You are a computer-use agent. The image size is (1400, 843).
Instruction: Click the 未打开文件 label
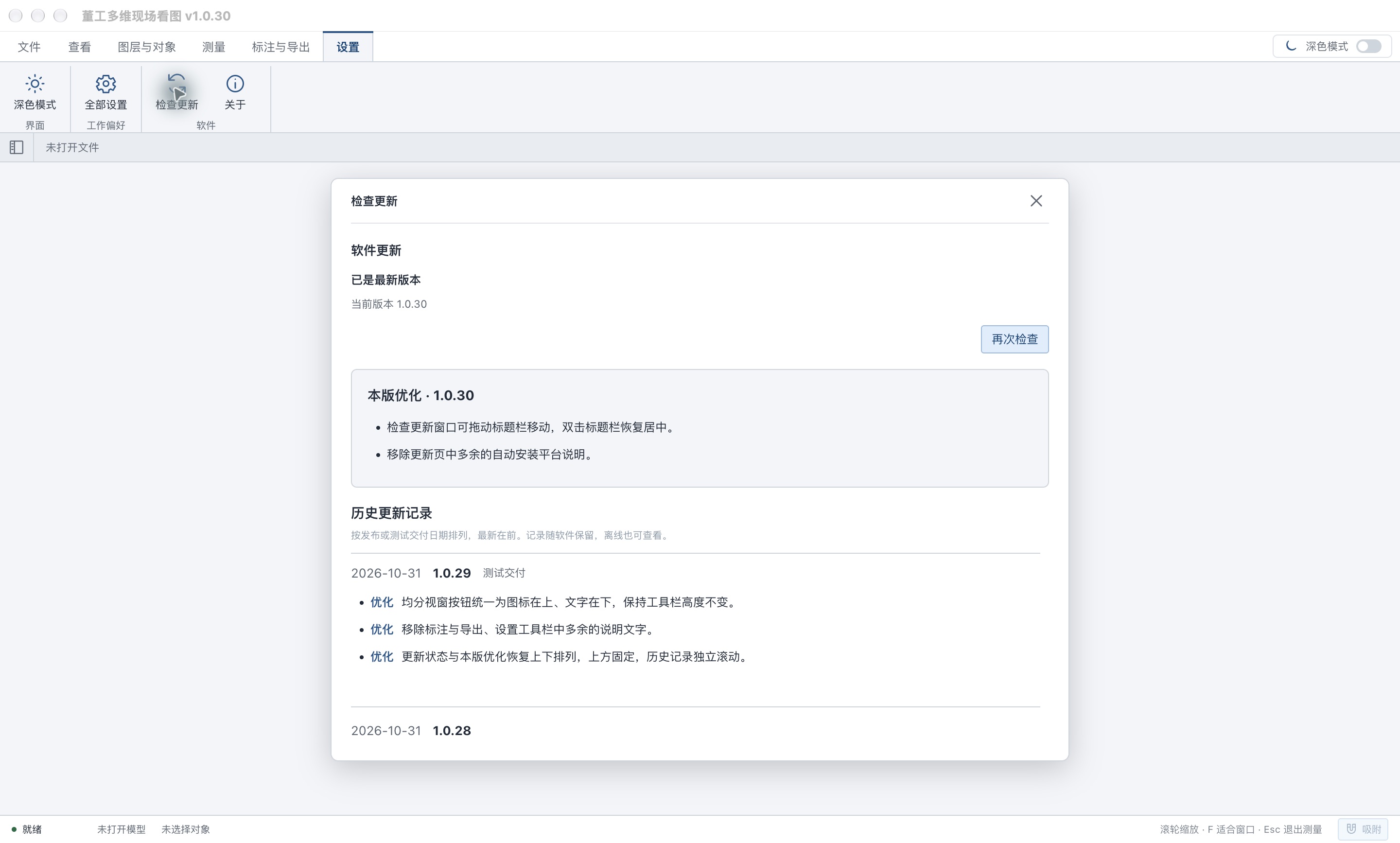(72, 148)
